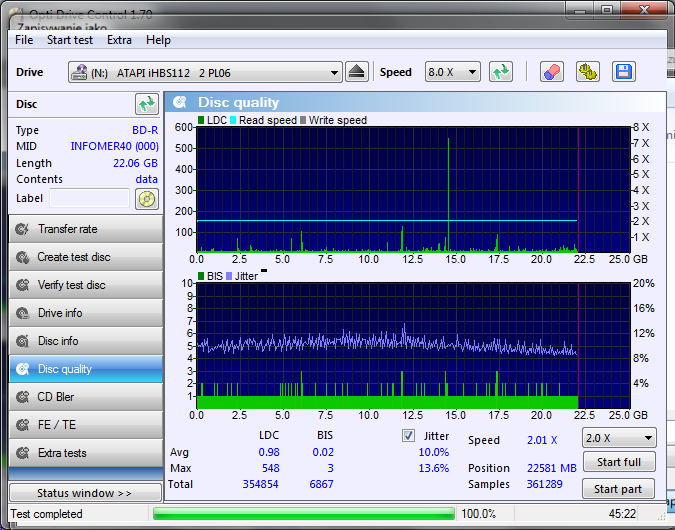Image resolution: width=675 pixels, height=530 pixels.
Task: Click the Create test disc icon
Action: 22,257
